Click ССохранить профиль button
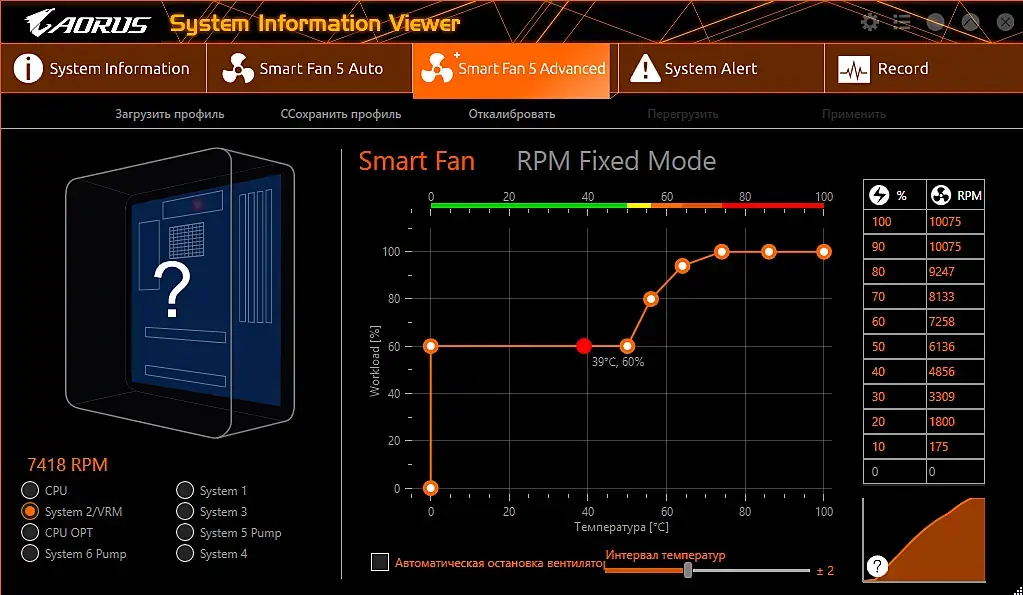 pyautogui.click(x=341, y=114)
